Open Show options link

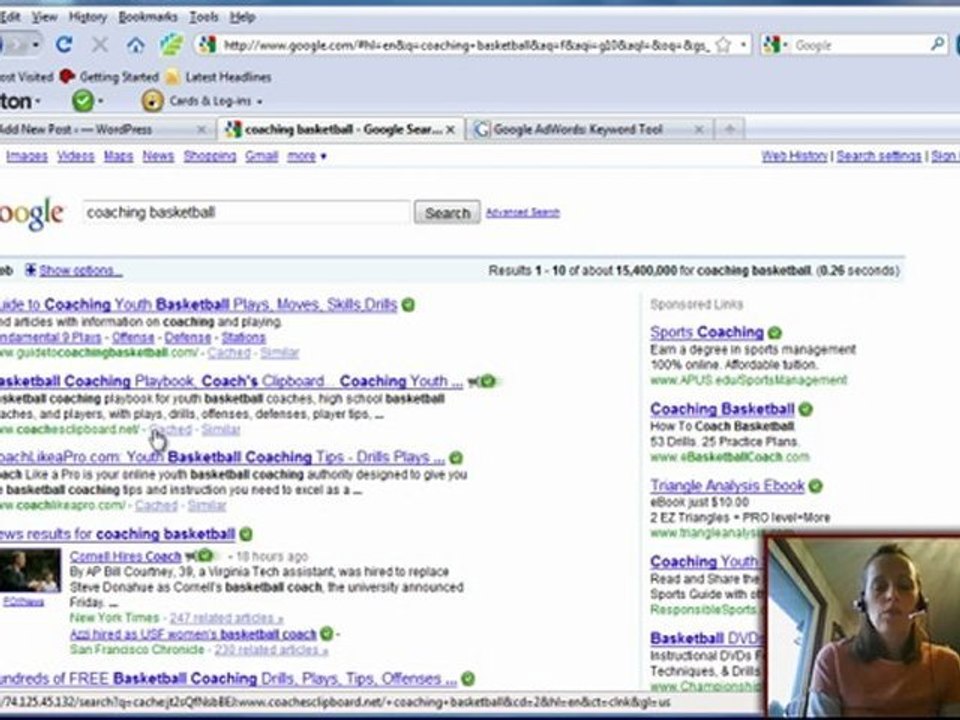(80, 271)
